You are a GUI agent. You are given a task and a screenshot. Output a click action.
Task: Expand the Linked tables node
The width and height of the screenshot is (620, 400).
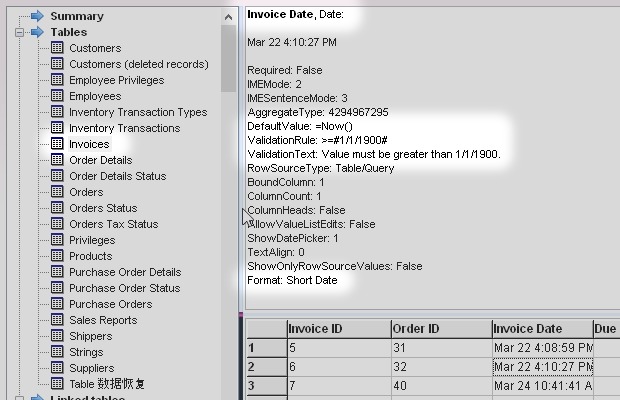click(x=21, y=398)
